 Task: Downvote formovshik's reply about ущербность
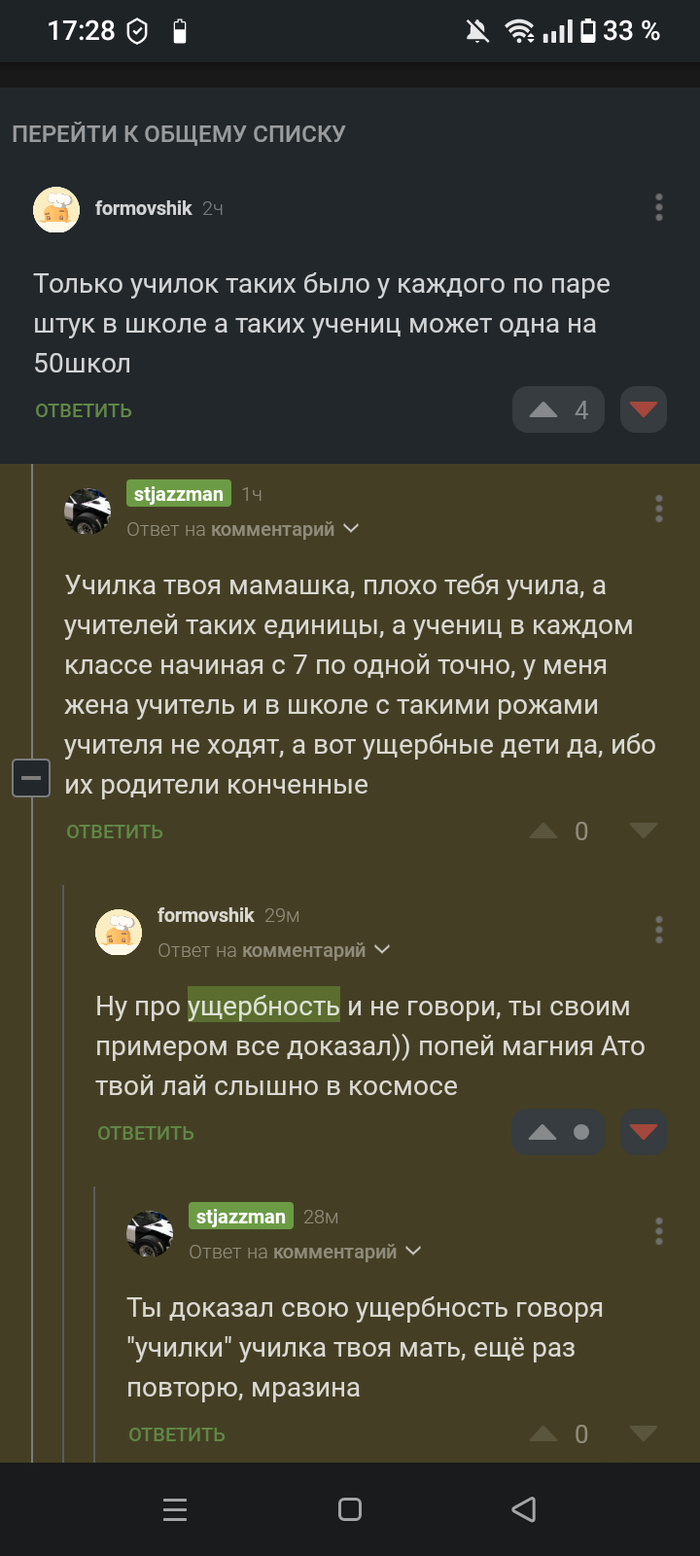tap(643, 1133)
